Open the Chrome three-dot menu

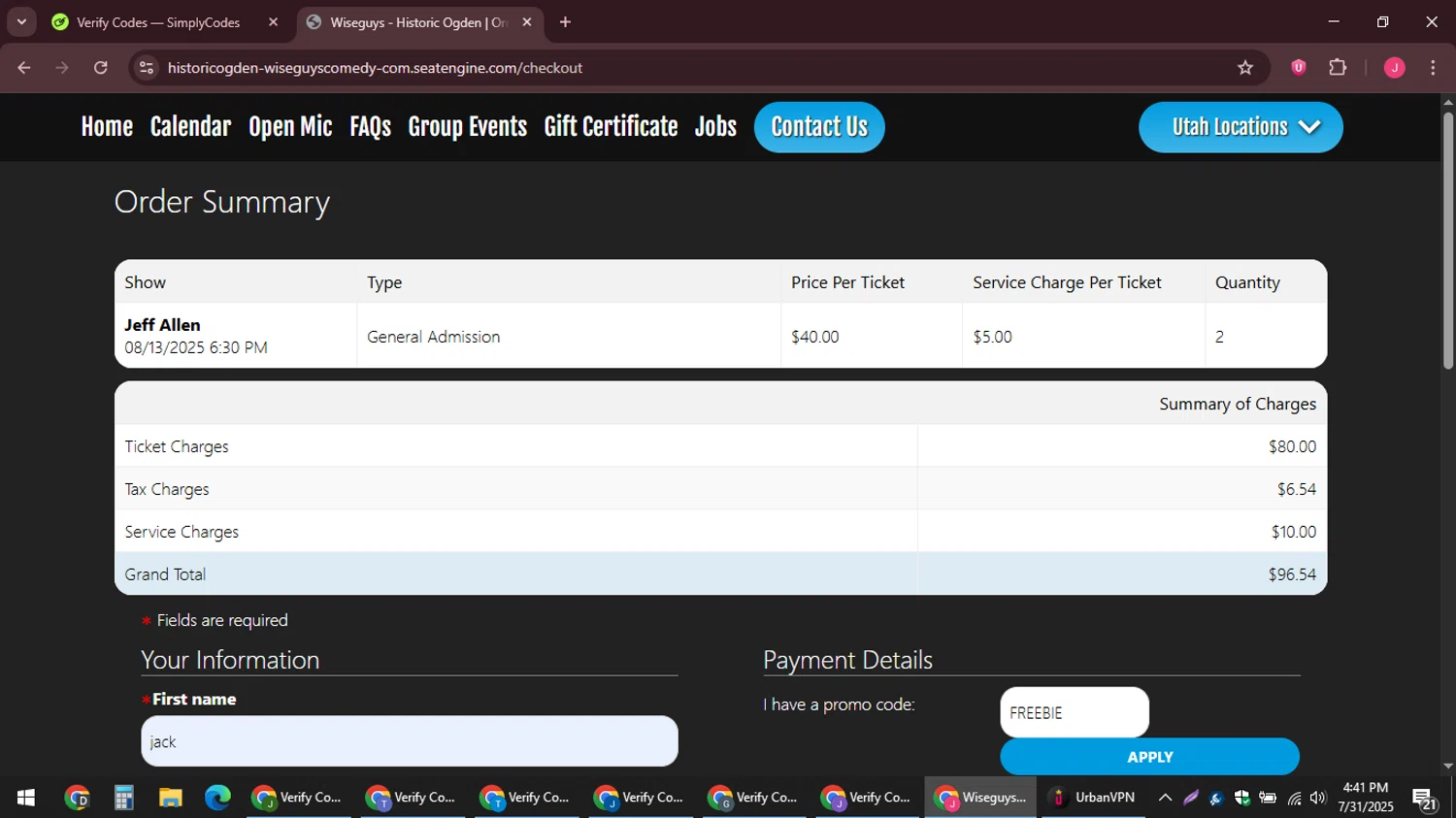pyautogui.click(x=1433, y=67)
